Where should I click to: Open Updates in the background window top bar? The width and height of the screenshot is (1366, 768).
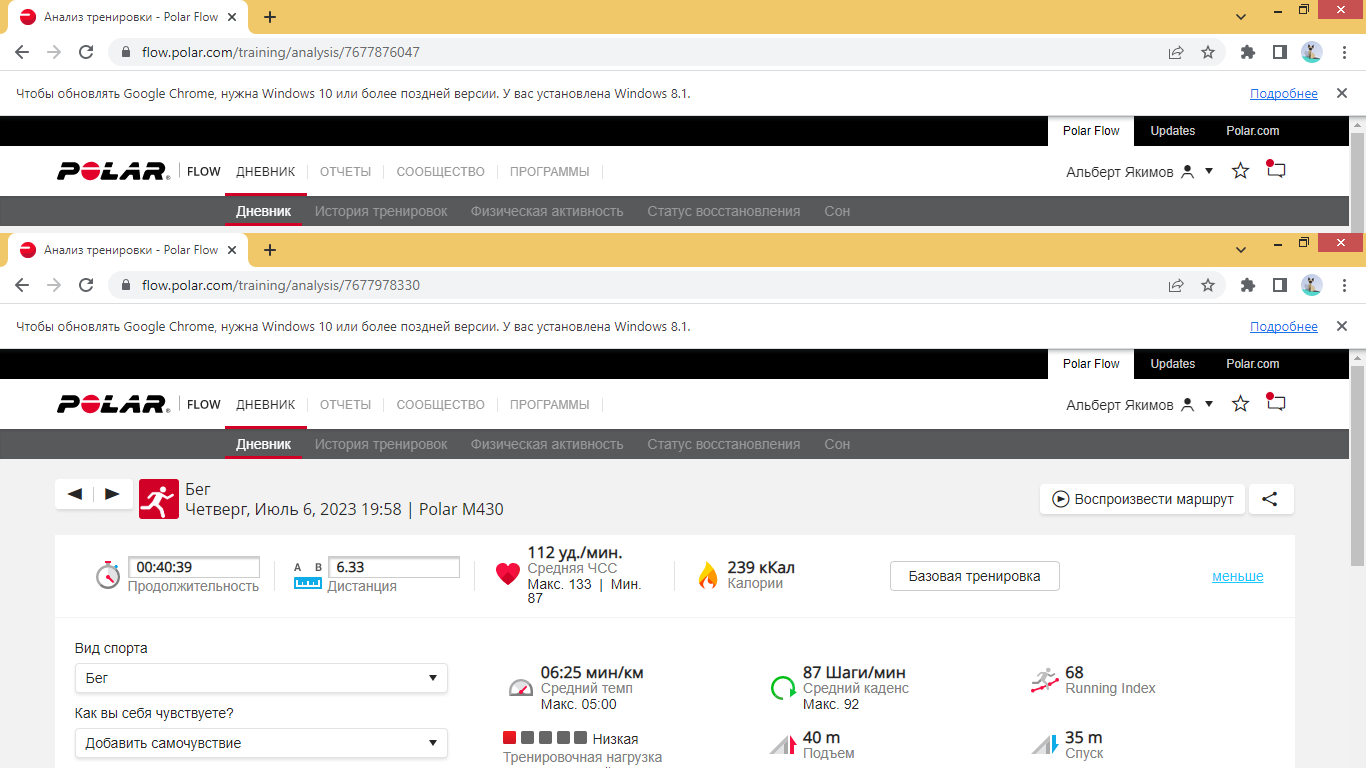(1173, 131)
